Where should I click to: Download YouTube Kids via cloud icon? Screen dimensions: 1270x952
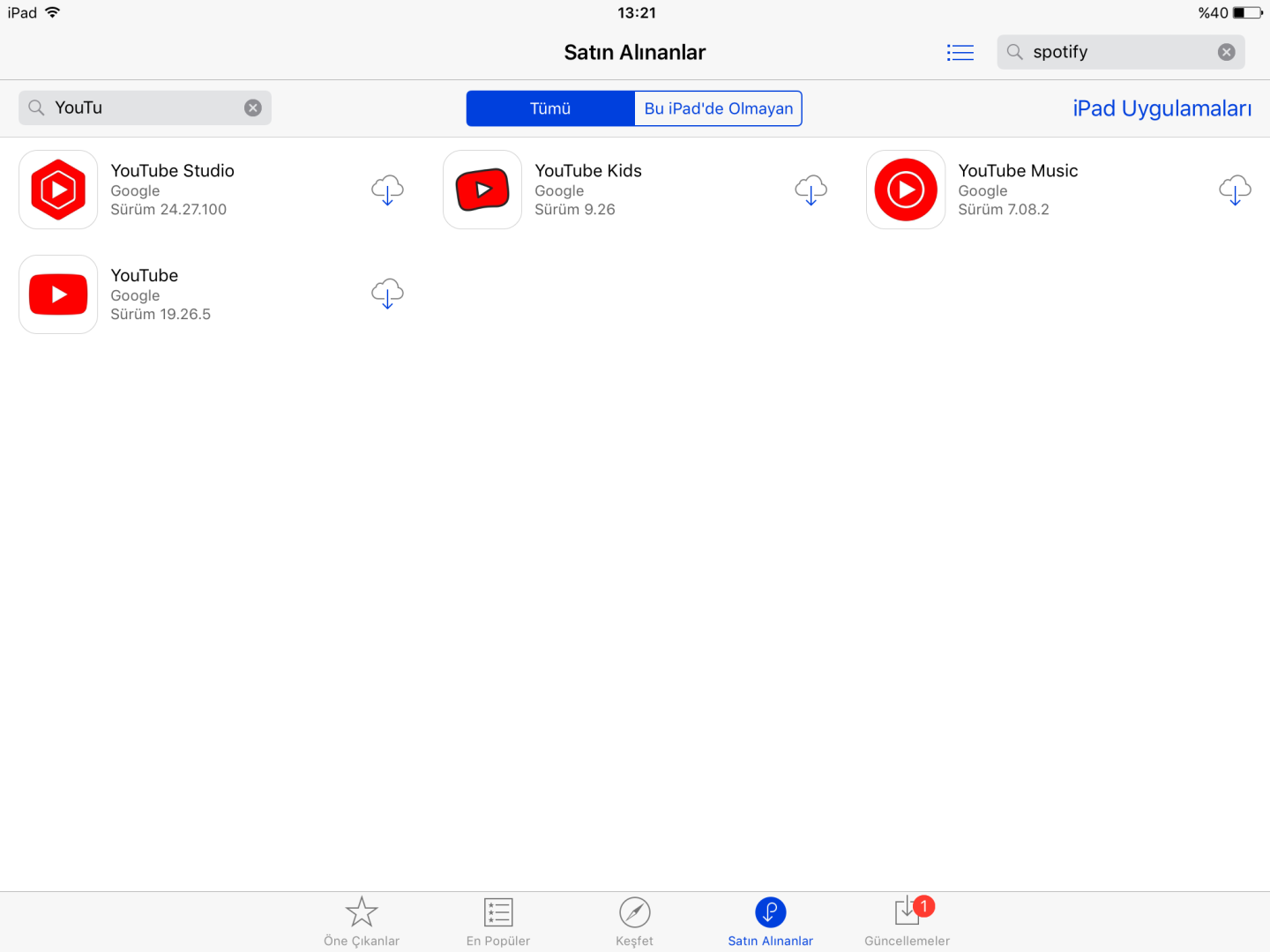click(811, 190)
